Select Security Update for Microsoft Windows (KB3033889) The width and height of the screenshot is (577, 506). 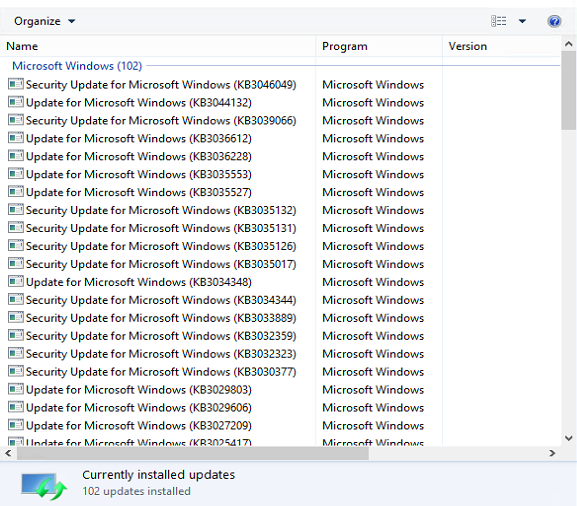click(x=161, y=318)
